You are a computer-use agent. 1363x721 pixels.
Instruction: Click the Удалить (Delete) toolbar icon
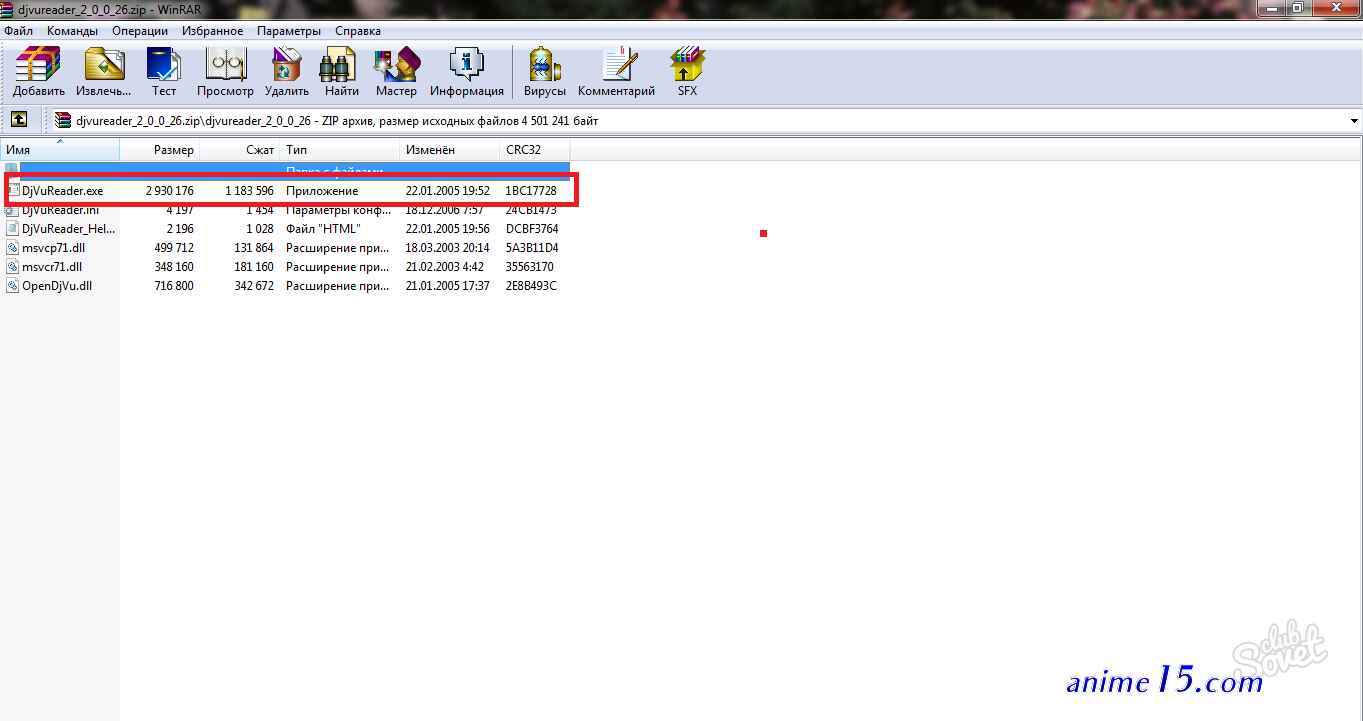pyautogui.click(x=286, y=64)
